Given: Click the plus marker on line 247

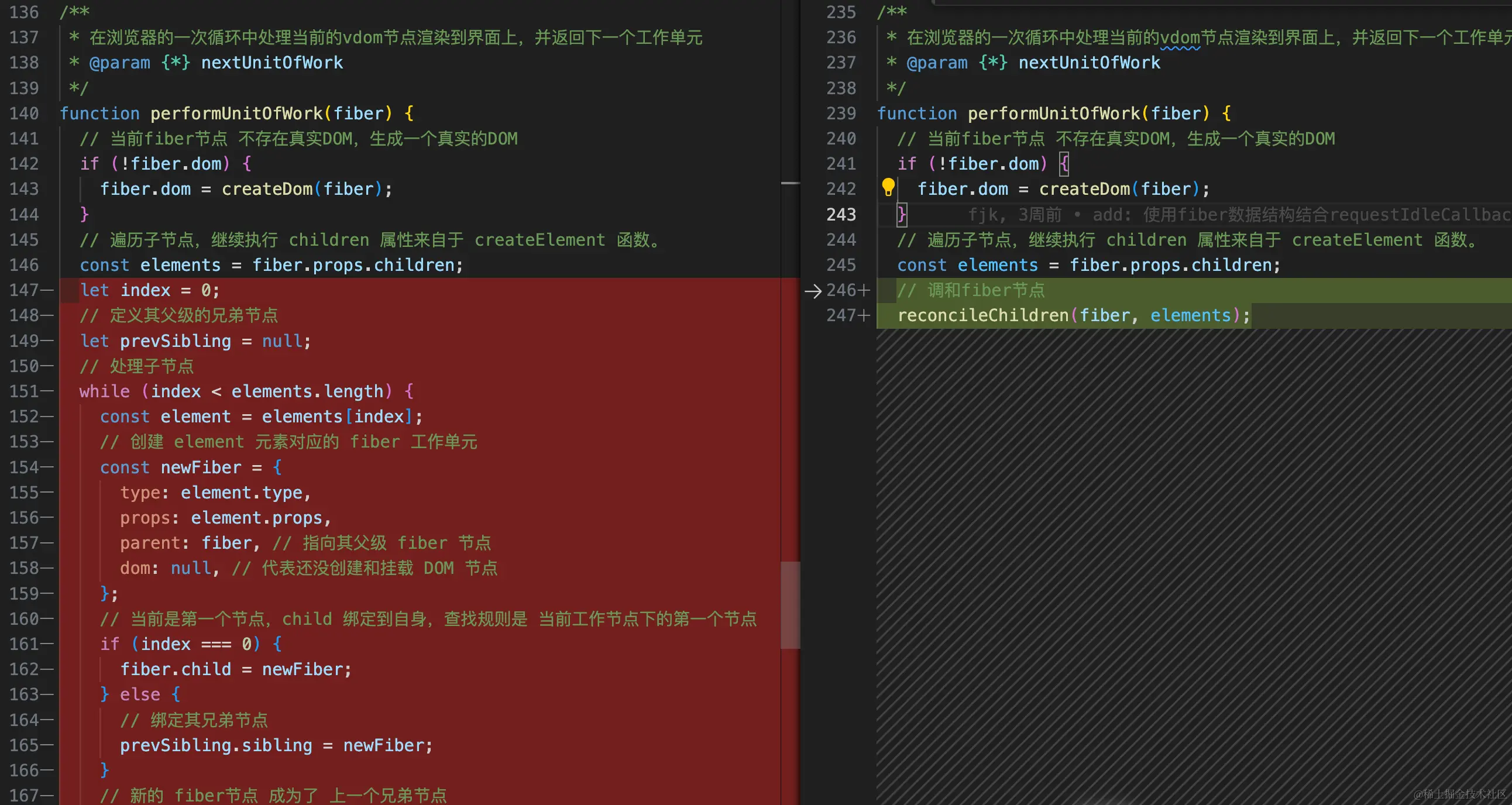Looking at the screenshot, I should 864,316.
